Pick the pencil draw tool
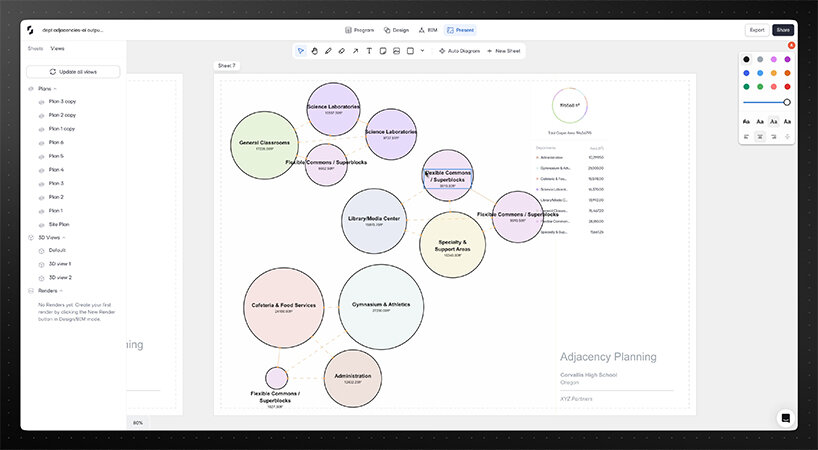 click(x=328, y=50)
